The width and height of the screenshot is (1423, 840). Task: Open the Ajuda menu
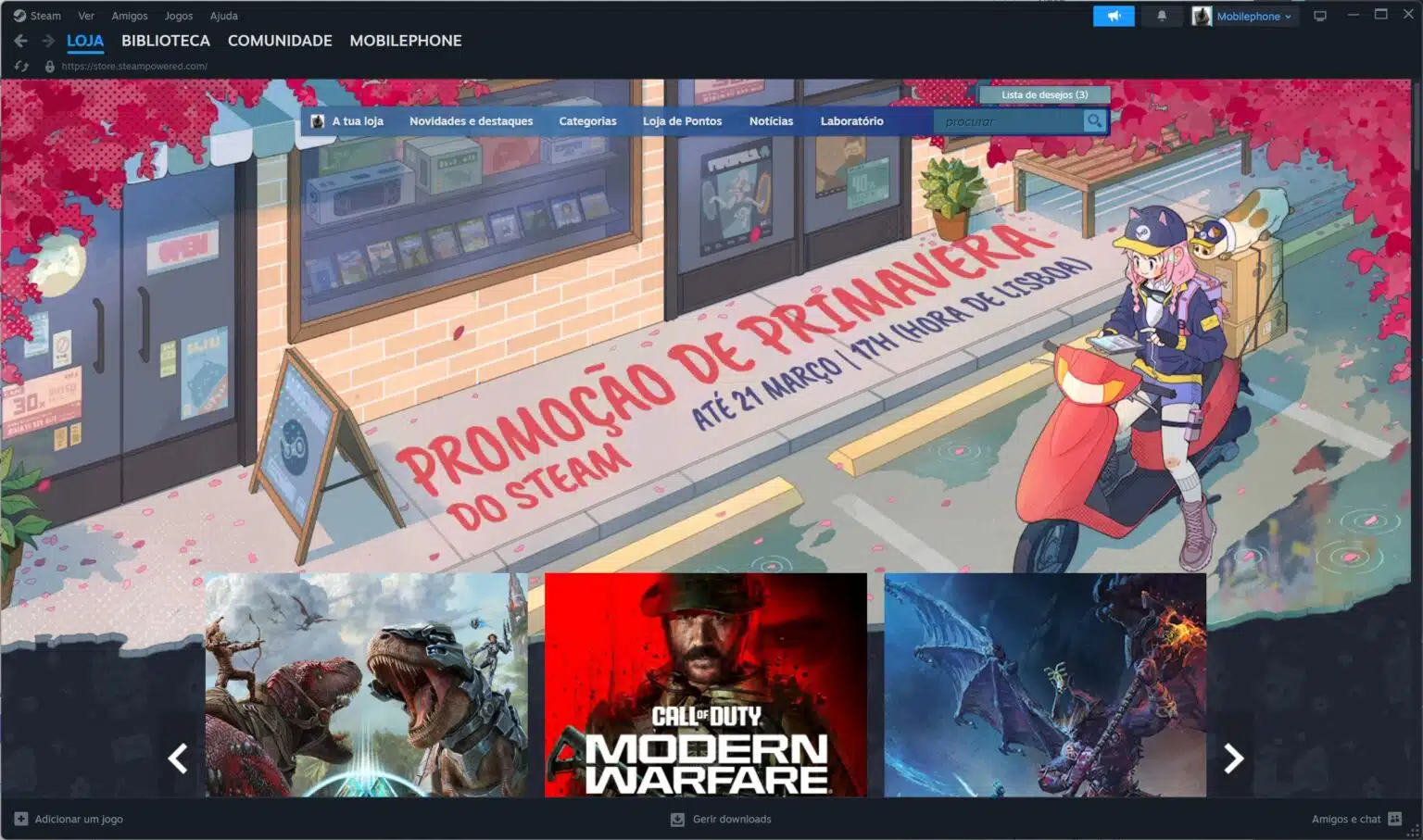(x=224, y=16)
